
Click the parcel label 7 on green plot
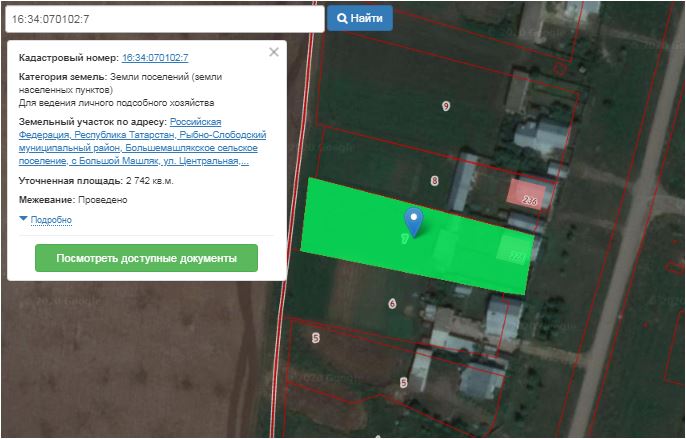403,239
